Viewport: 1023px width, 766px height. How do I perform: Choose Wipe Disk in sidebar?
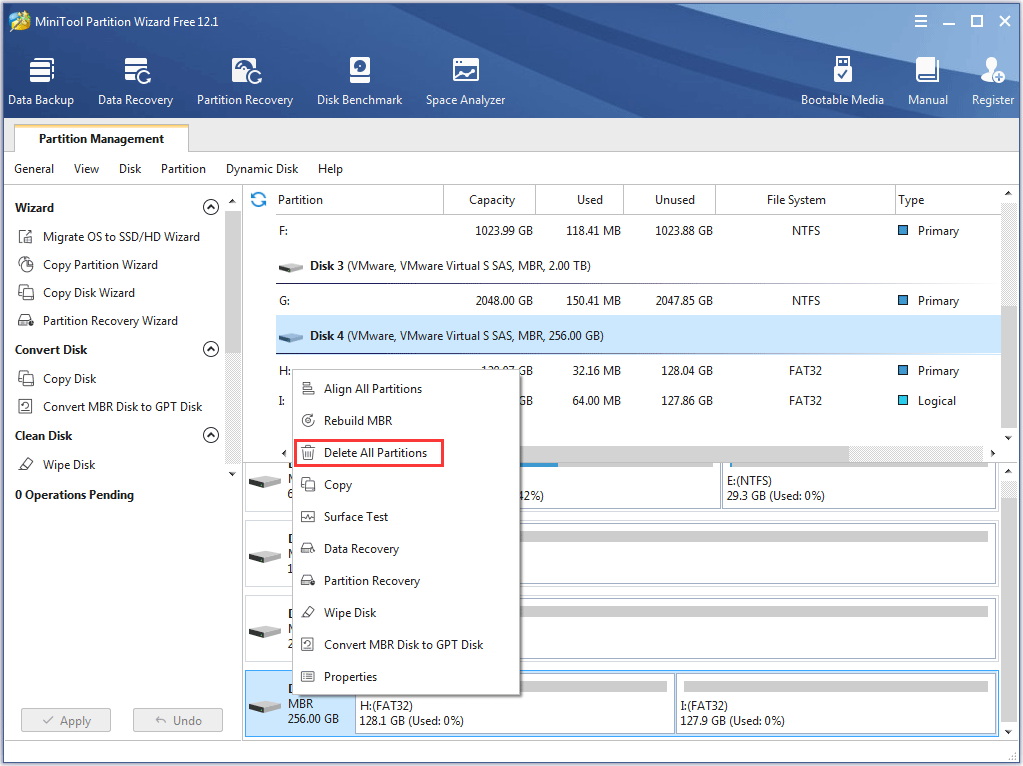point(69,465)
